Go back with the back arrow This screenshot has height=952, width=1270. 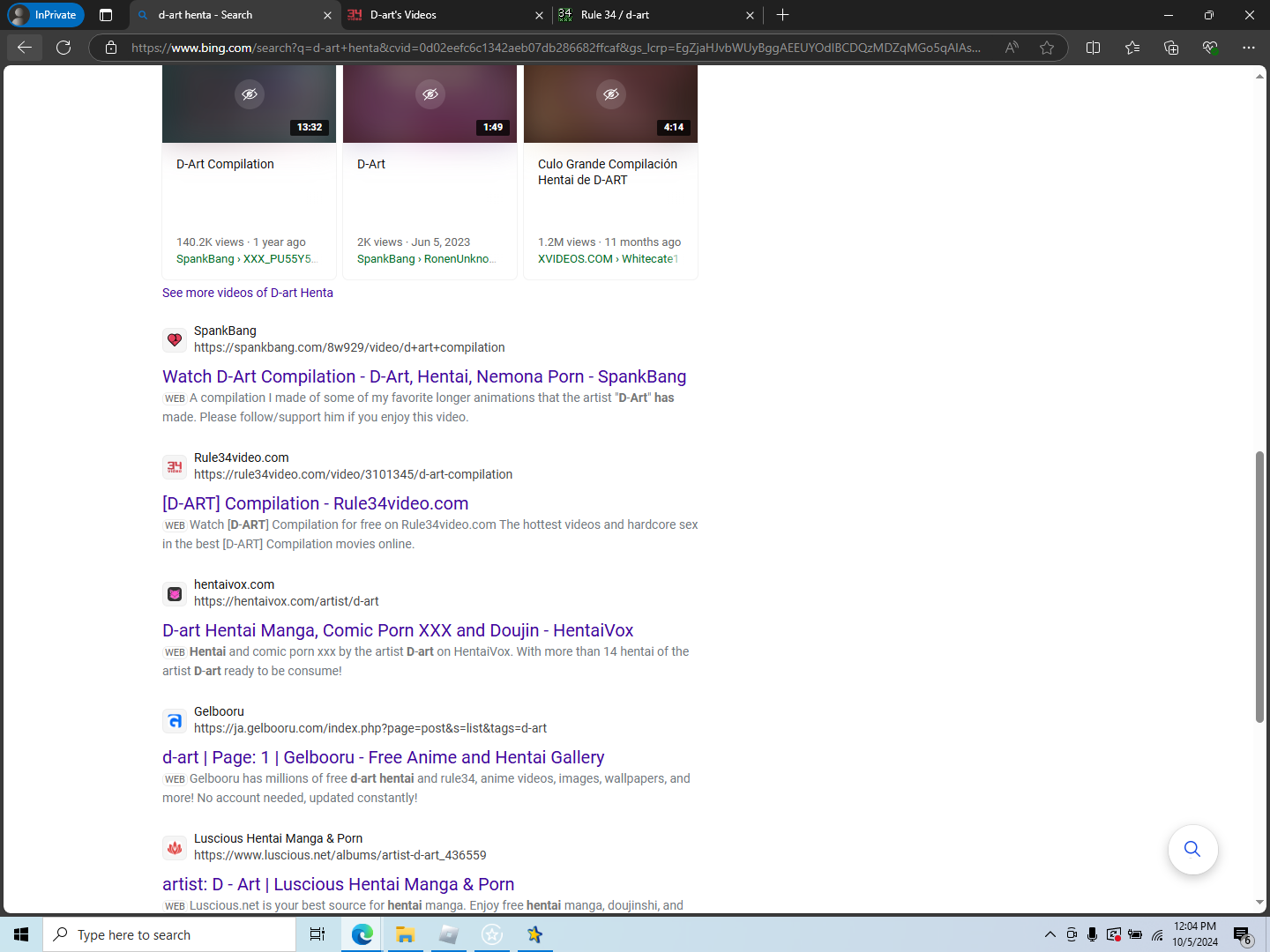(25, 48)
